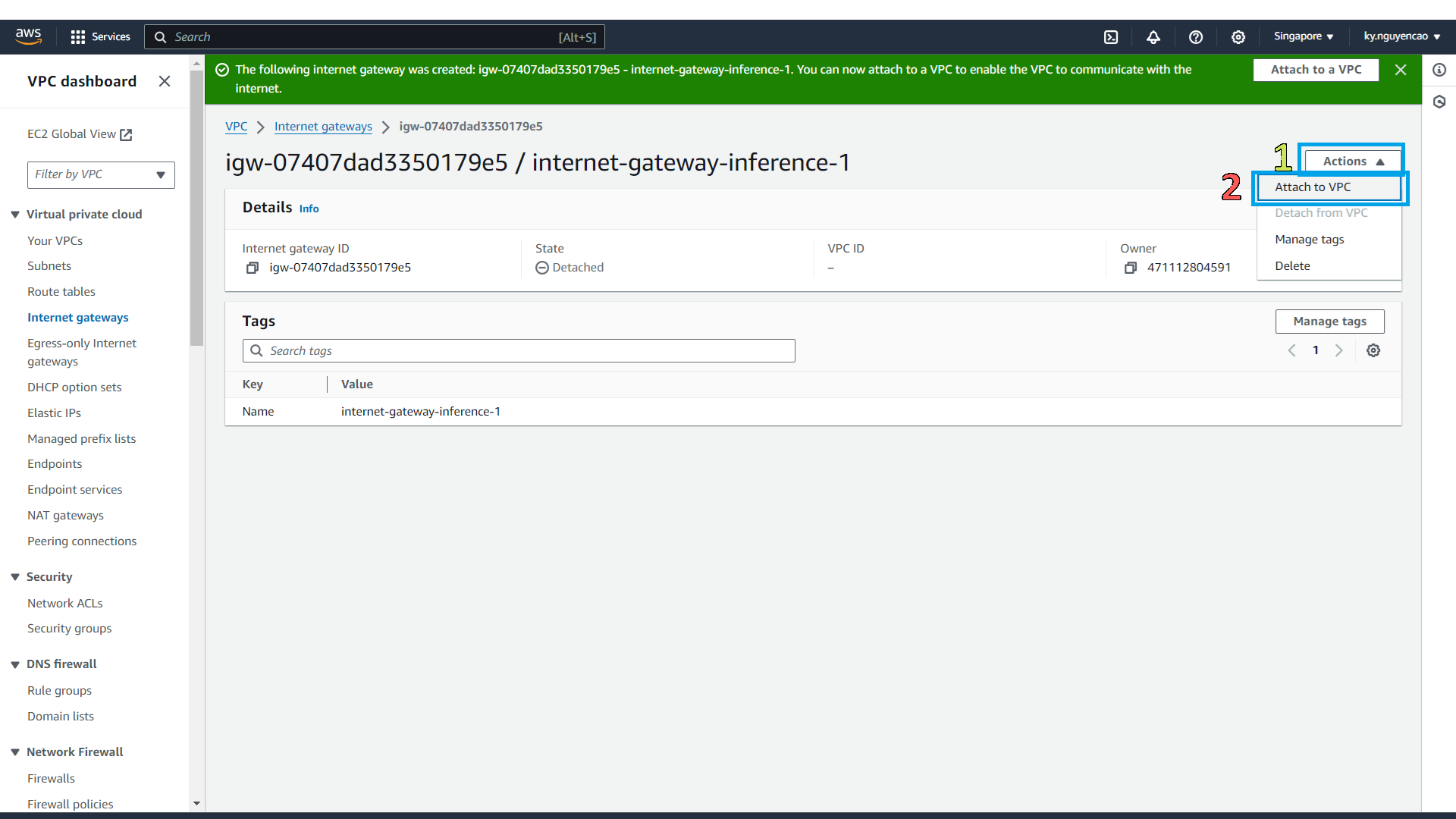
Task: Open the console settings gear in header
Action: (x=1238, y=37)
